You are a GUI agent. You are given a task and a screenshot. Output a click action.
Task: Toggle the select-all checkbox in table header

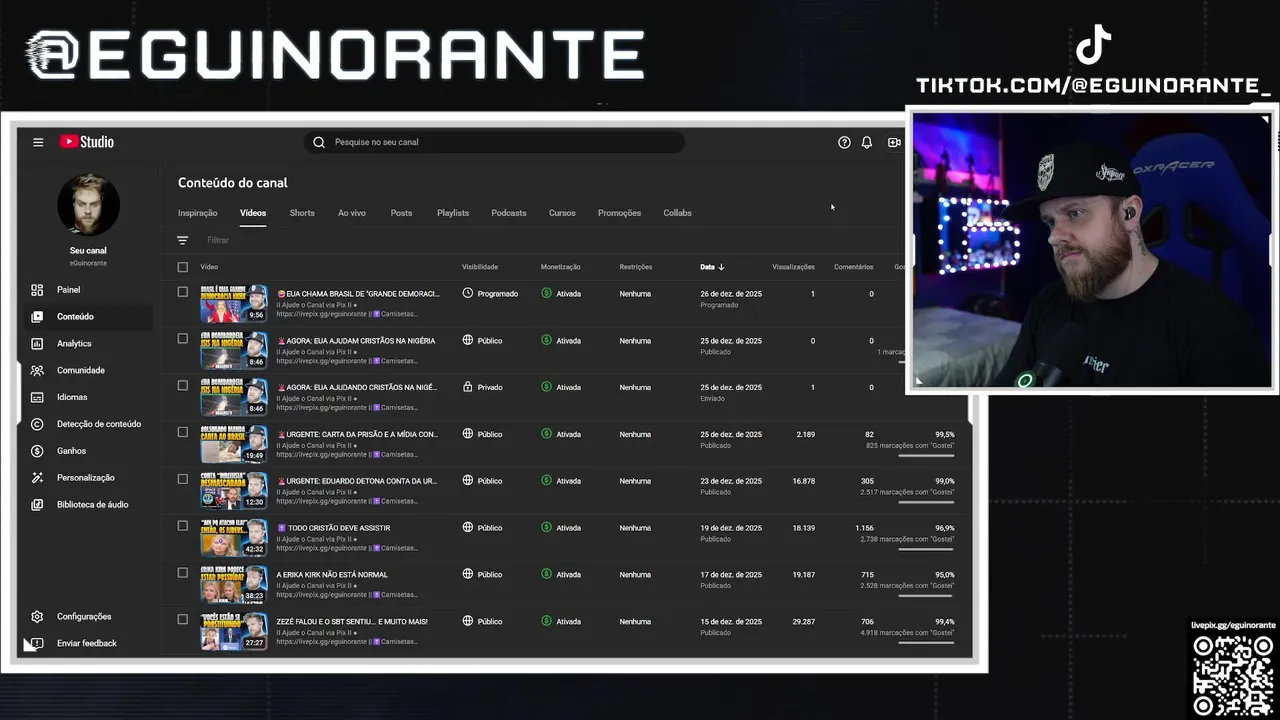182,267
